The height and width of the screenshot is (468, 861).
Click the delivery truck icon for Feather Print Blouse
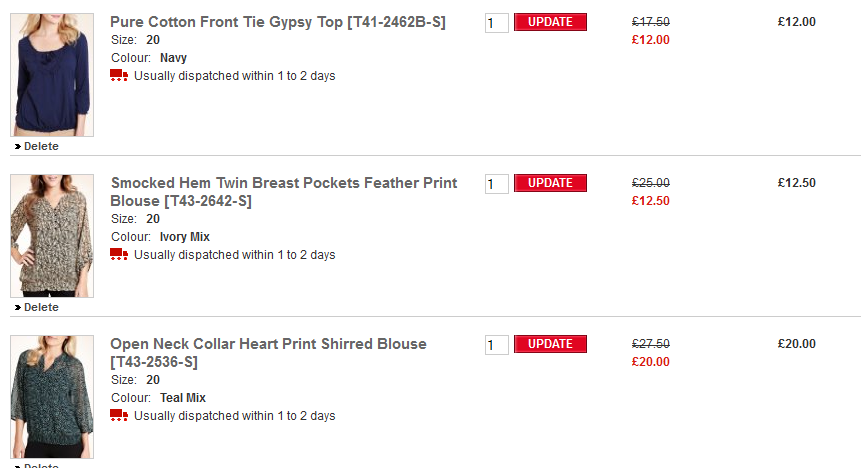[x=119, y=255]
